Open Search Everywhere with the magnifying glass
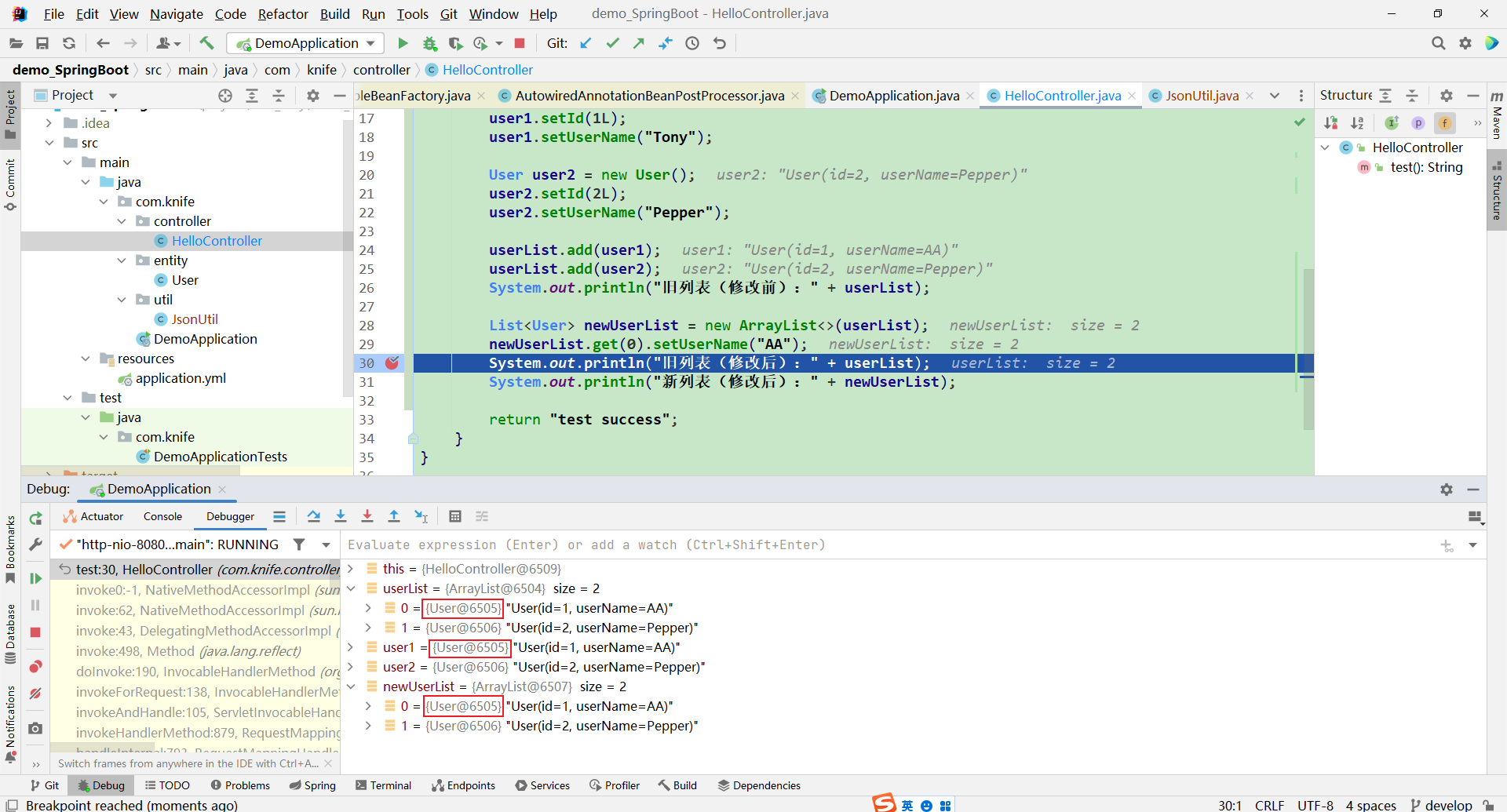 pos(1439,43)
